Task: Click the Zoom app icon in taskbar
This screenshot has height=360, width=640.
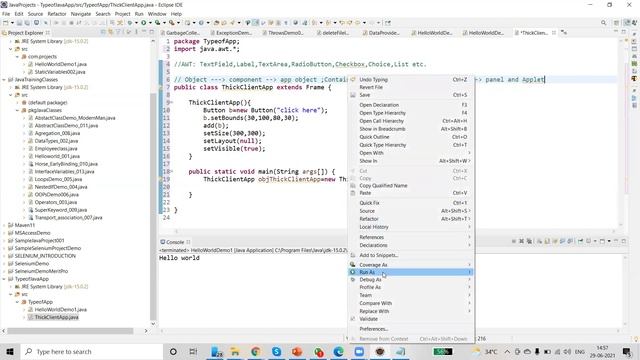Action: 359,351
